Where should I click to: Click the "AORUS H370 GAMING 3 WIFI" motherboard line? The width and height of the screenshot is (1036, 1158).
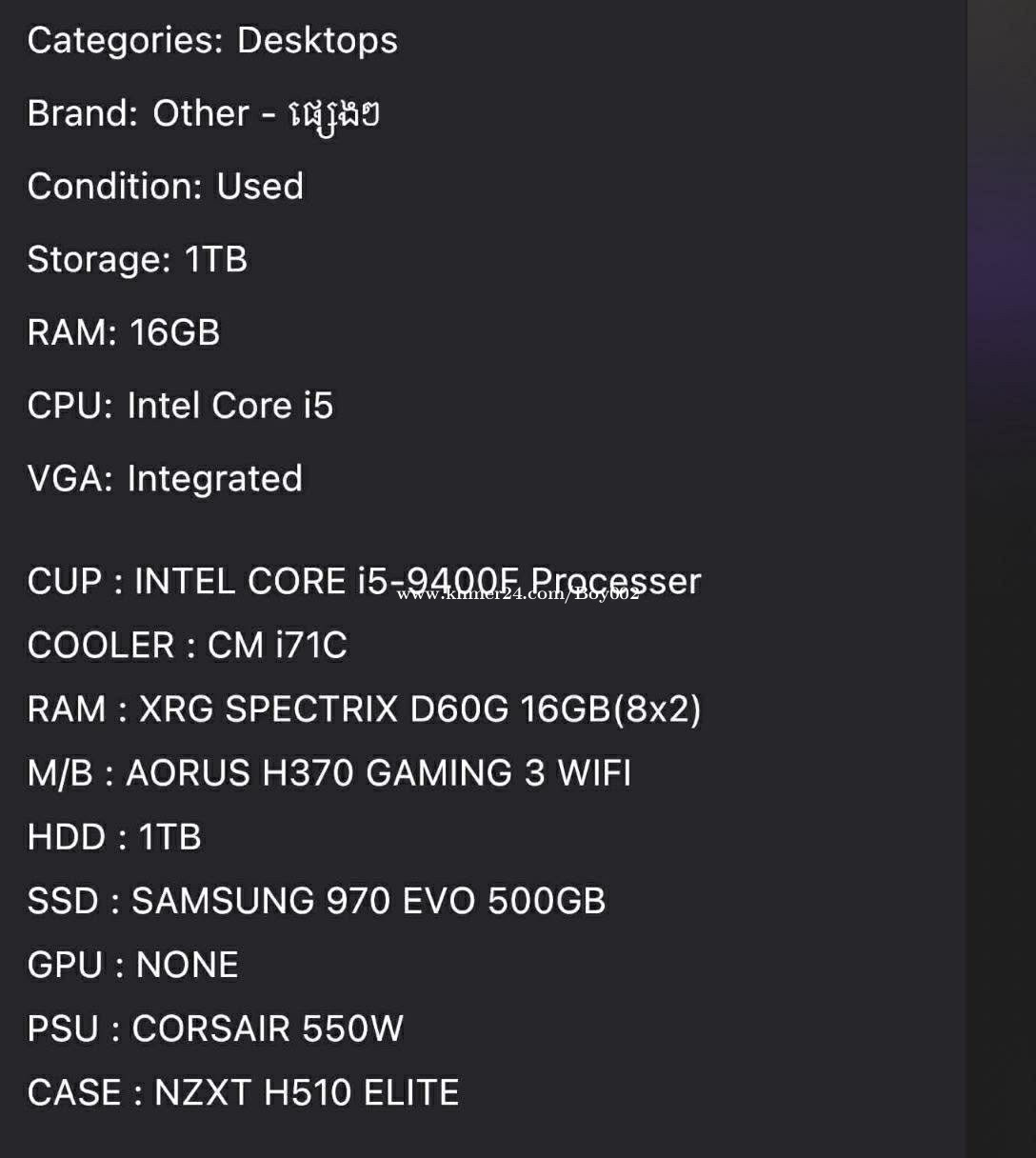tap(377, 773)
